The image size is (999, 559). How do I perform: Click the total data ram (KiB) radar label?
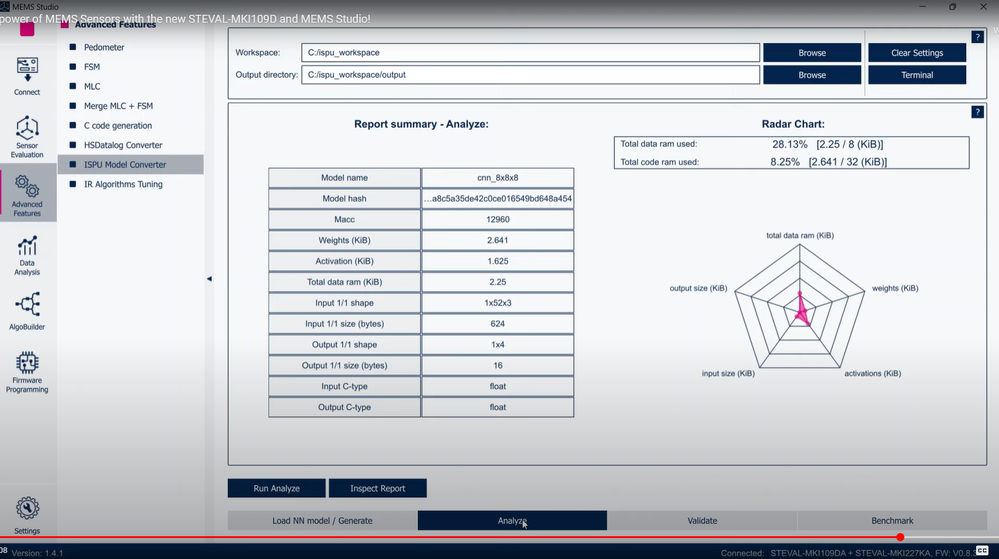click(x=800, y=235)
